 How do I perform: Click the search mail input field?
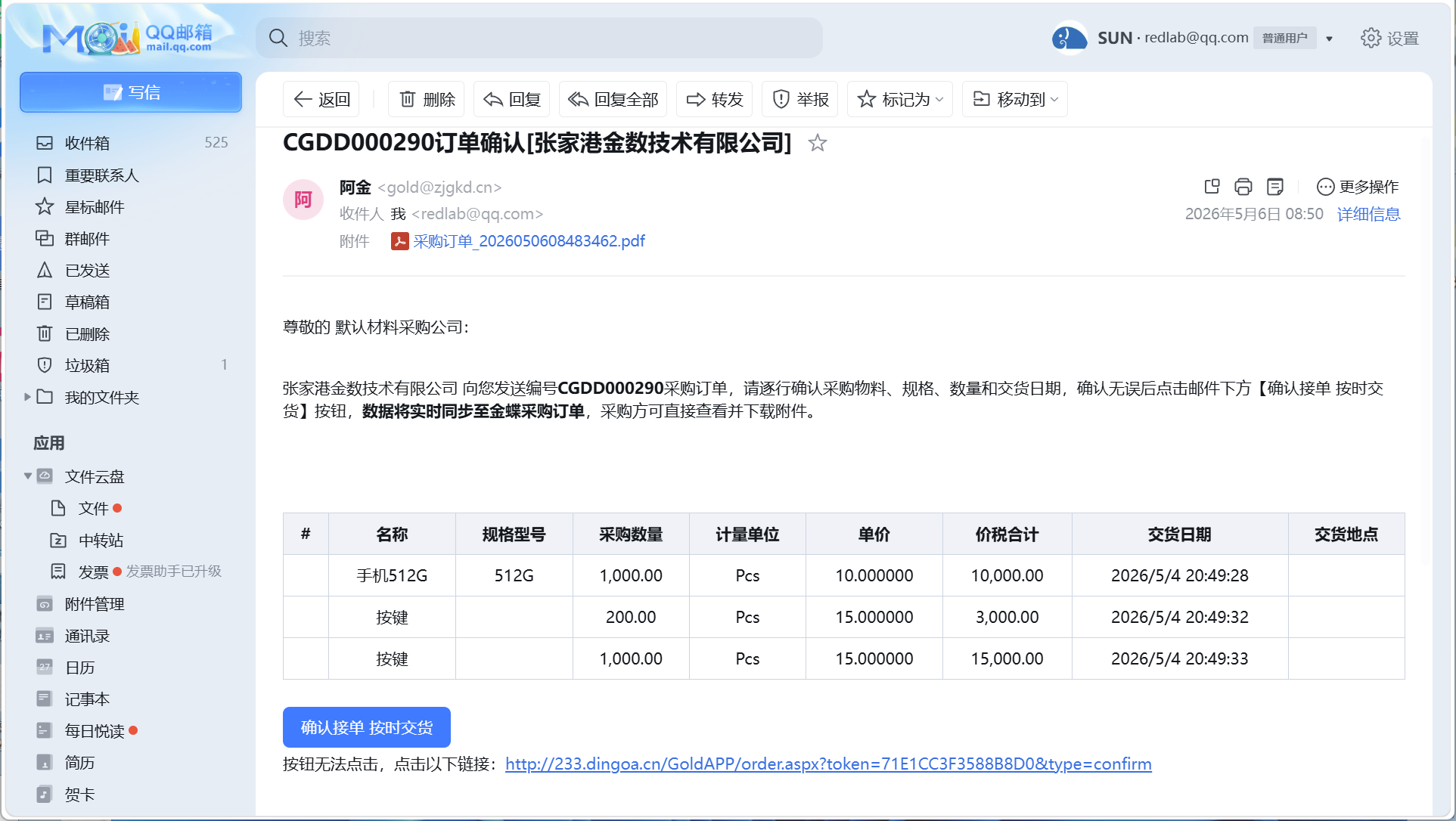click(539, 38)
